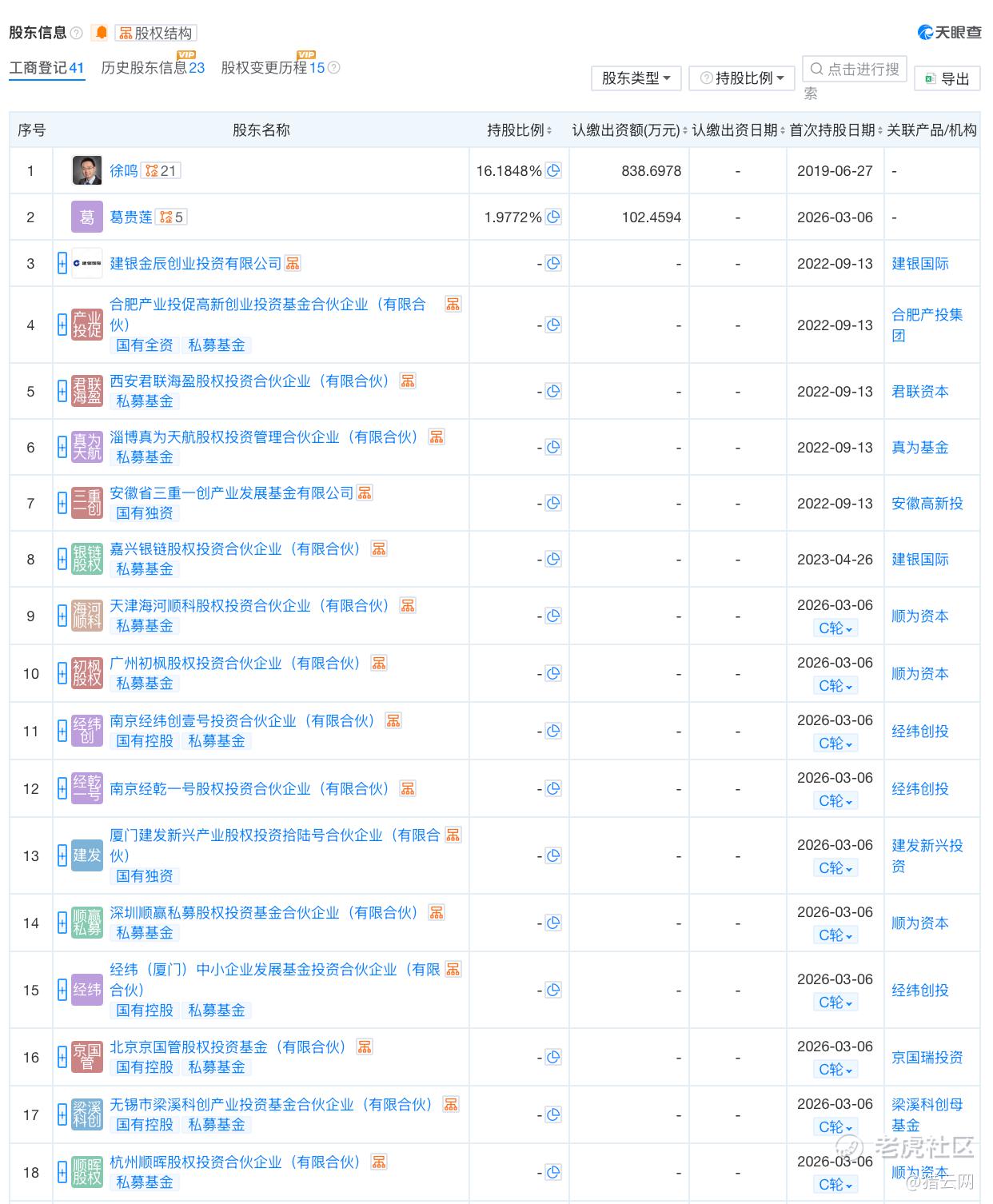The height and width of the screenshot is (1204, 993).
Task: Click the structure icon after 深圳顺赢私募股权投资基金
Action: (x=437, y=912)
